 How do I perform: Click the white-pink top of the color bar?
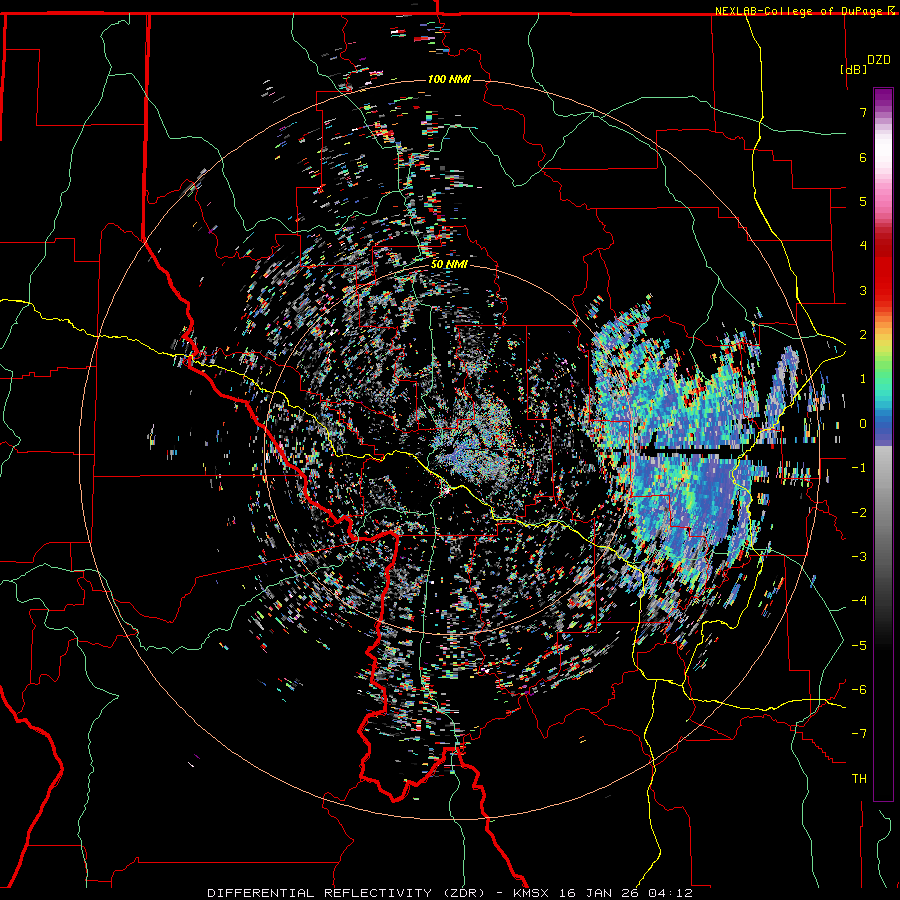[x=883, y=152]
